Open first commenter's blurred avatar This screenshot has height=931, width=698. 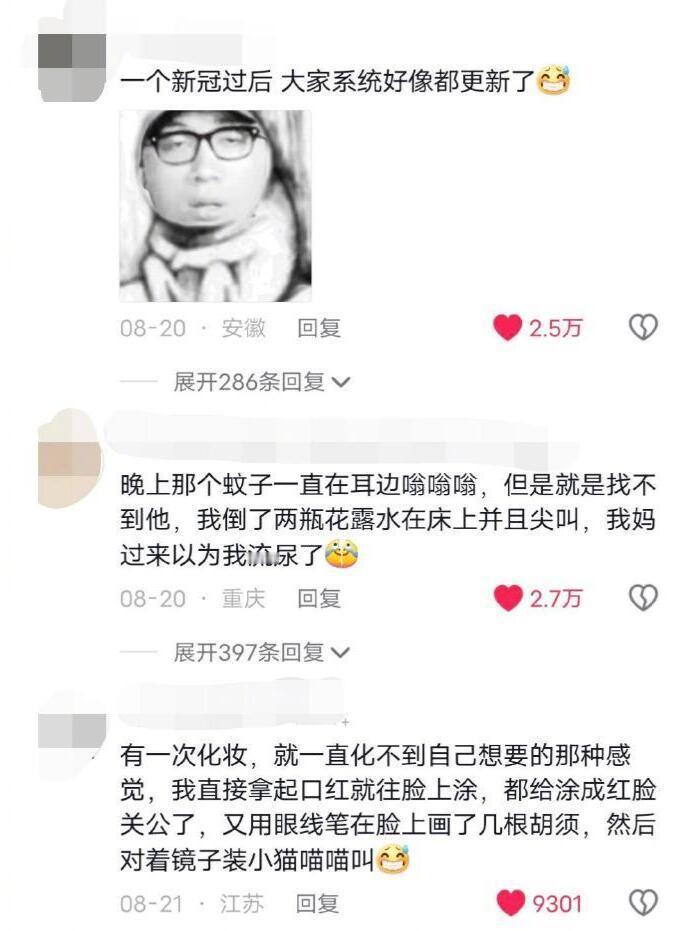(x=72, y=67)
